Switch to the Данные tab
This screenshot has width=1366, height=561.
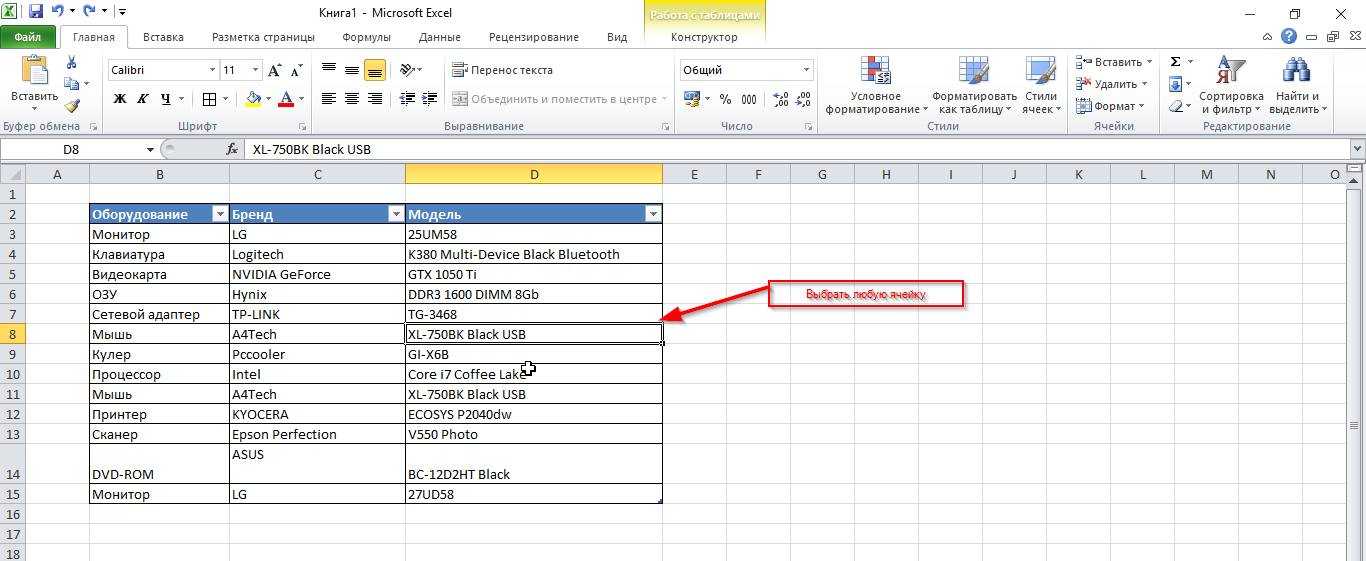pos(440,37)
